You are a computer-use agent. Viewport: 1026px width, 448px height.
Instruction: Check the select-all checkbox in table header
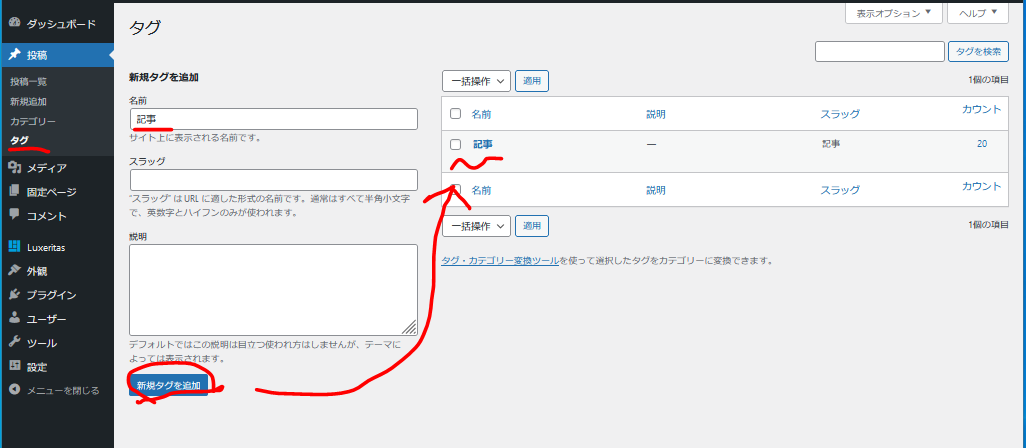click(x=455, y=114)
